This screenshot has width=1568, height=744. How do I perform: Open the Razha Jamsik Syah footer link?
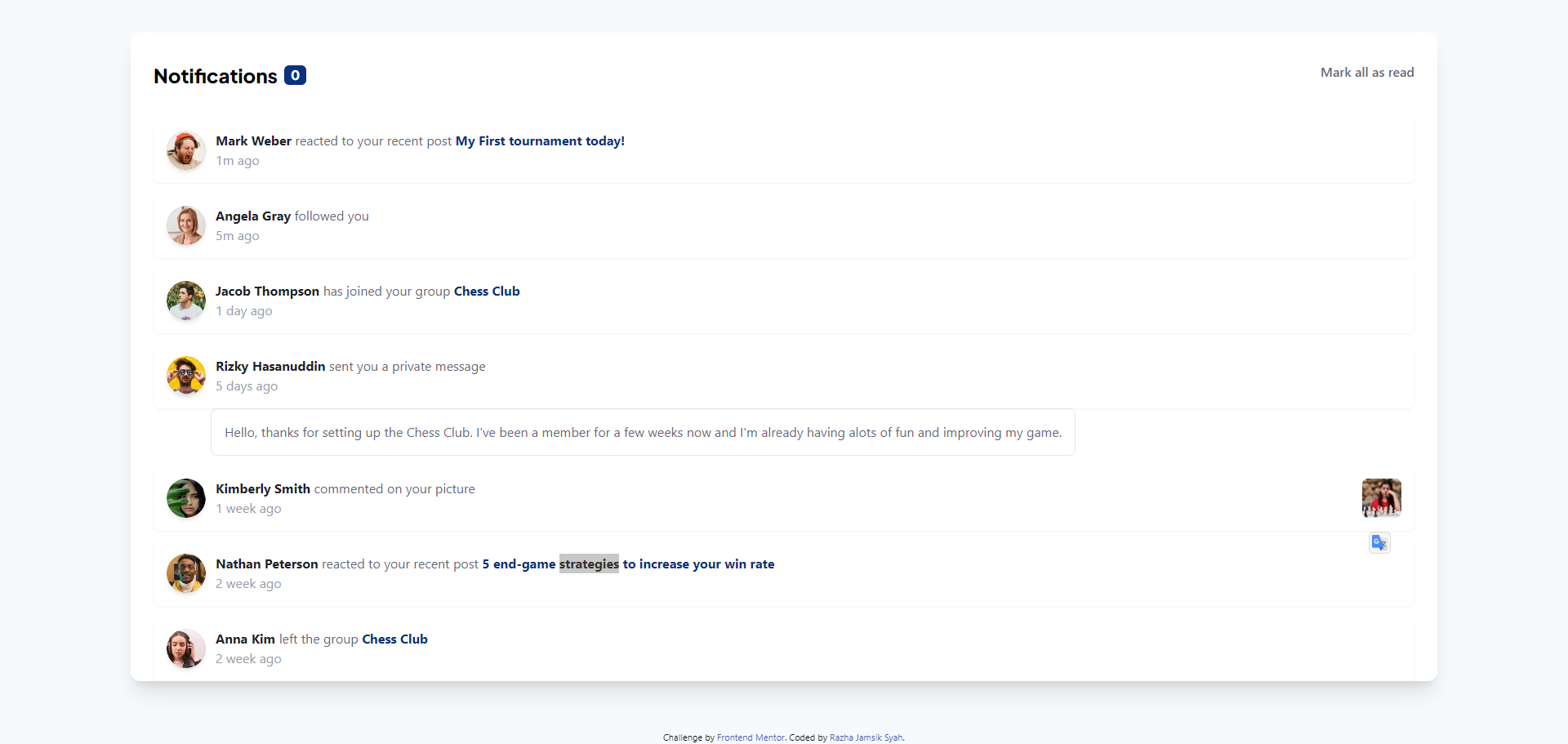pos(866,737)
